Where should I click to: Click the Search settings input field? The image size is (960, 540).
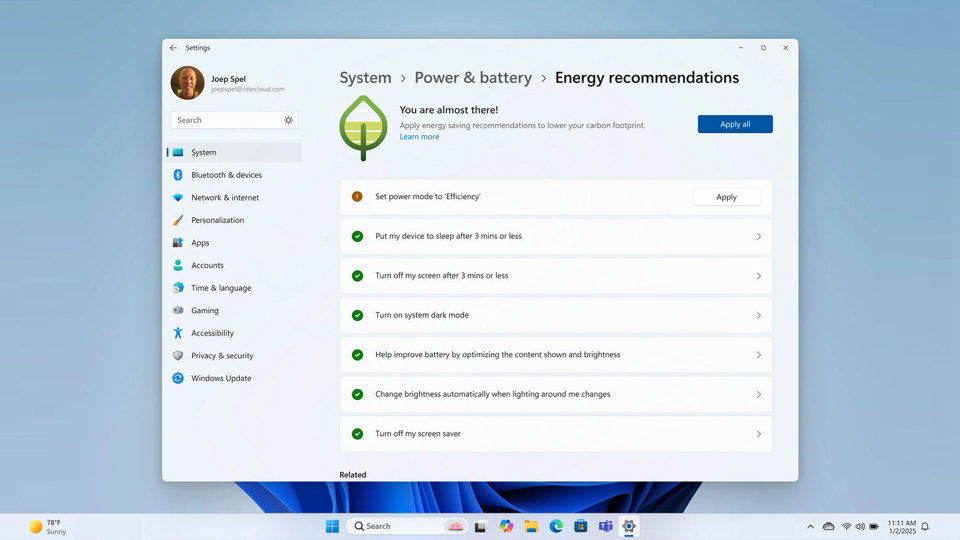tap(234, 120)
